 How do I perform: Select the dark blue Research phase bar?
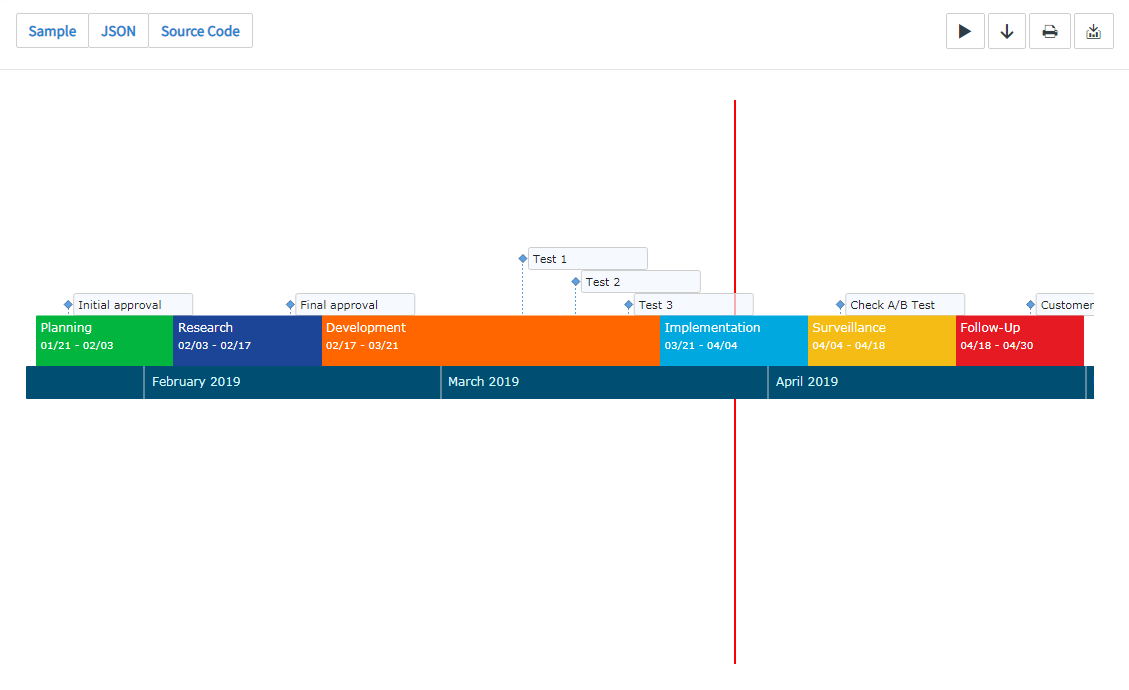pyautogui.click(x=247, y=340)
